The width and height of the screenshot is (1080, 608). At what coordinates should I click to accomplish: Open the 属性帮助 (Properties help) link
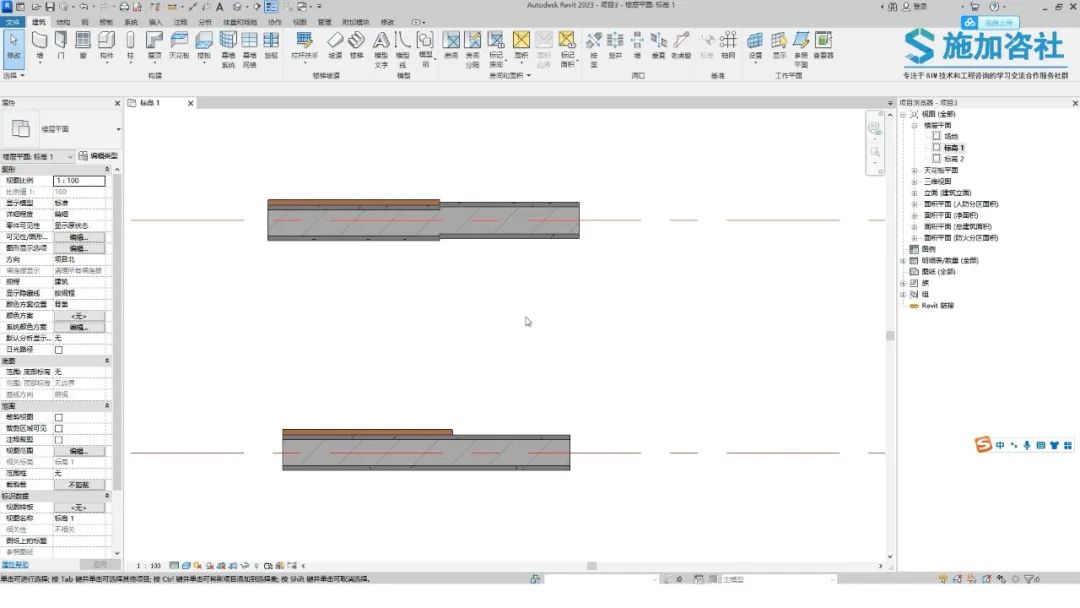coord(15,565)
